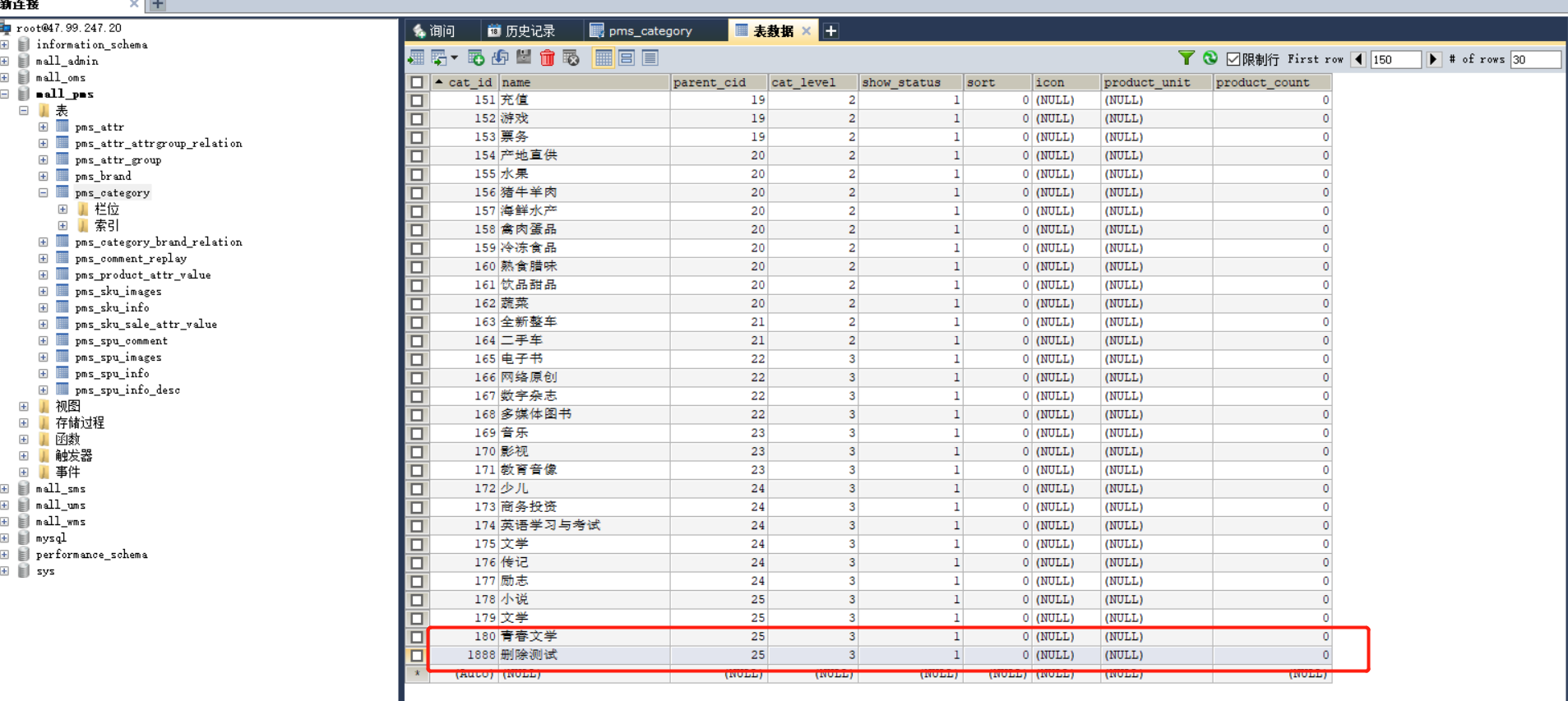Screen dimensions: 1568x701
Task: Expand the 索引 indexes folder
Action: [x=63, y=225]
